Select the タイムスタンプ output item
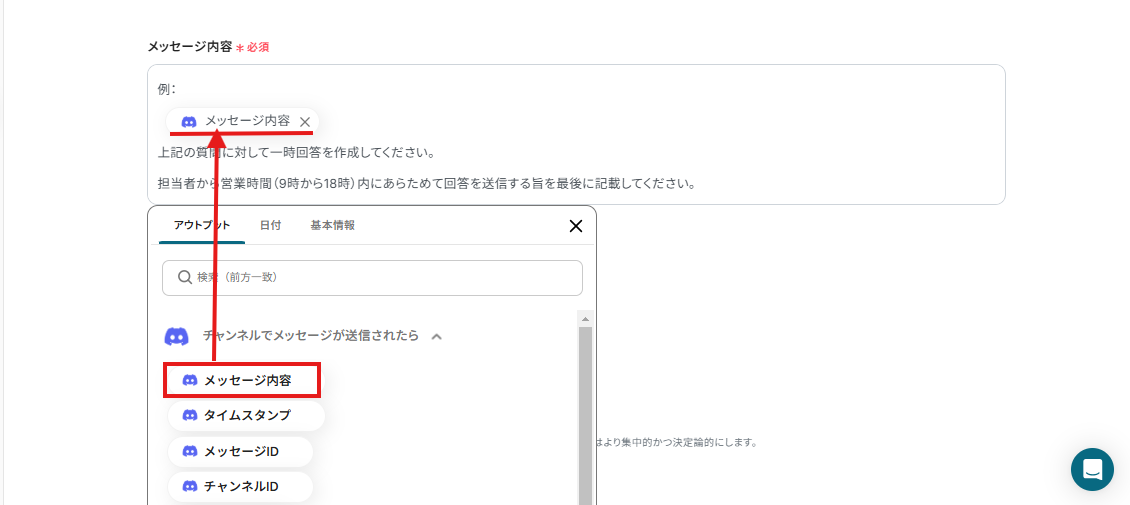 [x=246, y=416]
